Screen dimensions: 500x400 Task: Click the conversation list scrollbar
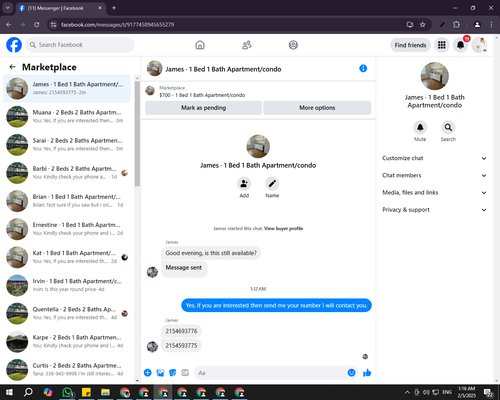click(137, 133)
